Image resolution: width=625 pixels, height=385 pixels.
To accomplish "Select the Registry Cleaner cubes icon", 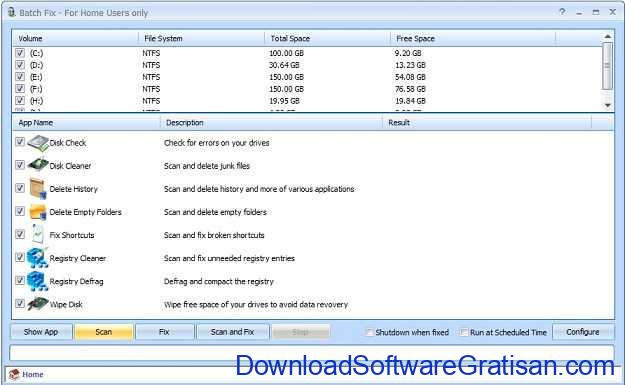I will coord(37,258).
